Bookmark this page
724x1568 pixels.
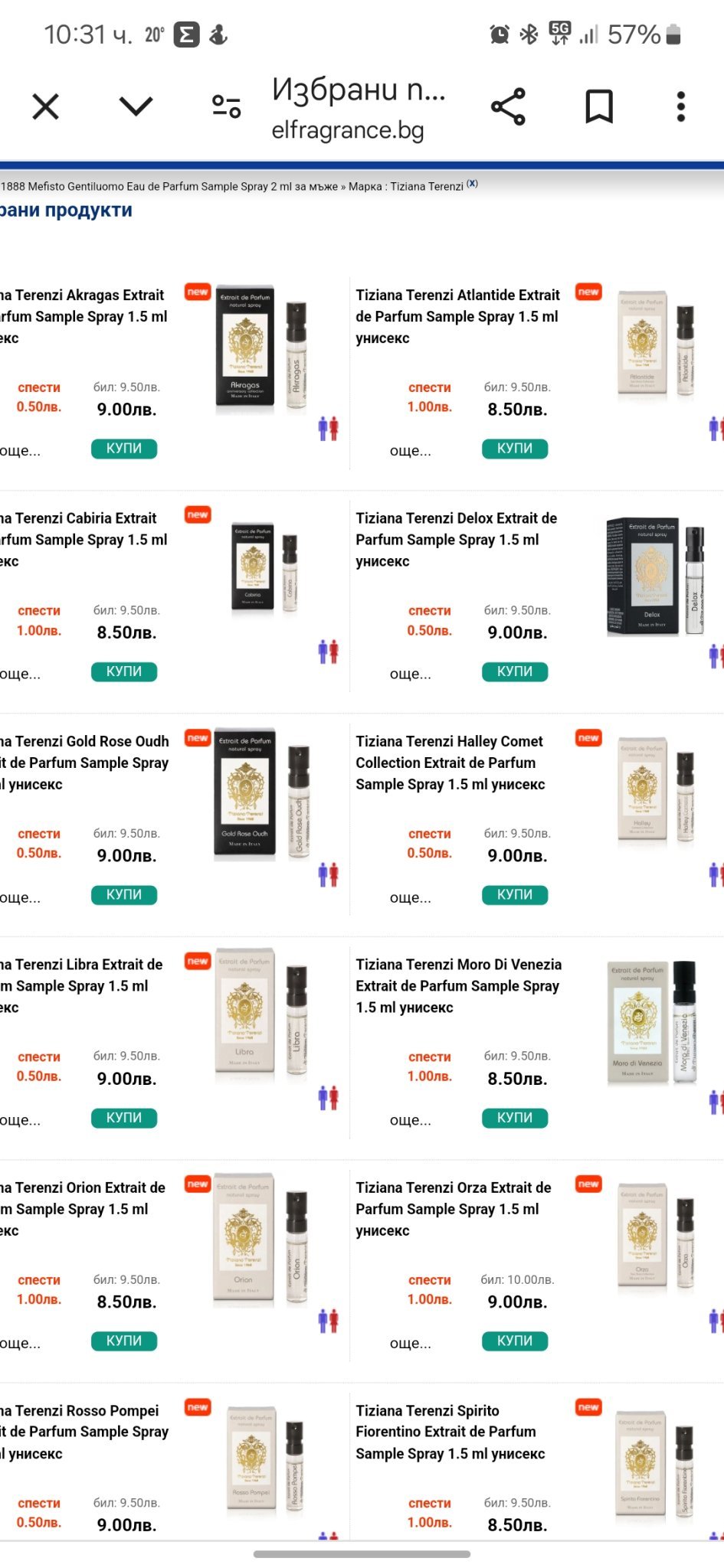pyautogui.click(x=599, y=107)
